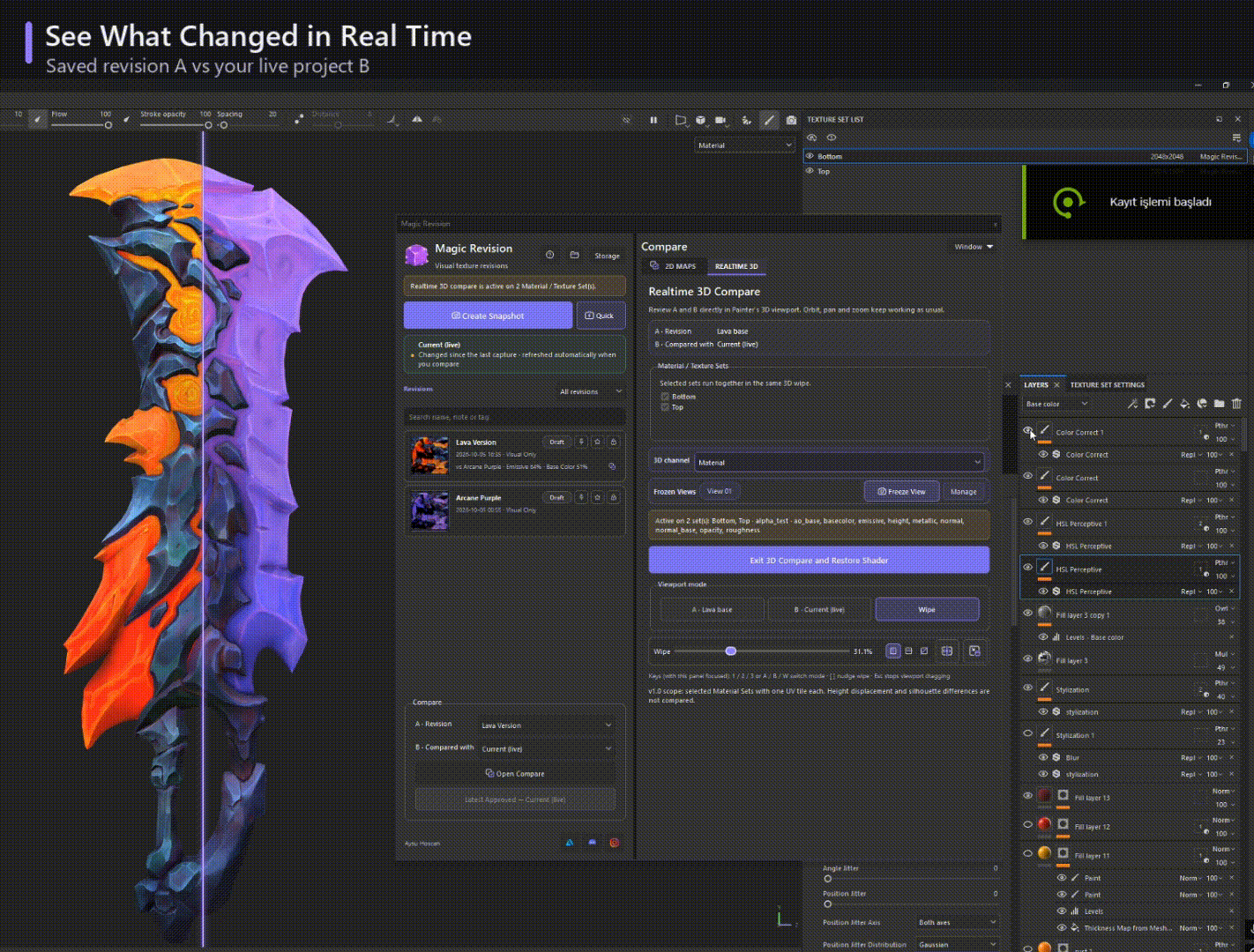This screenshot has width=1254, height=952.
Task: Switch to the 2D MAPS tab
Action: point(673,266)
